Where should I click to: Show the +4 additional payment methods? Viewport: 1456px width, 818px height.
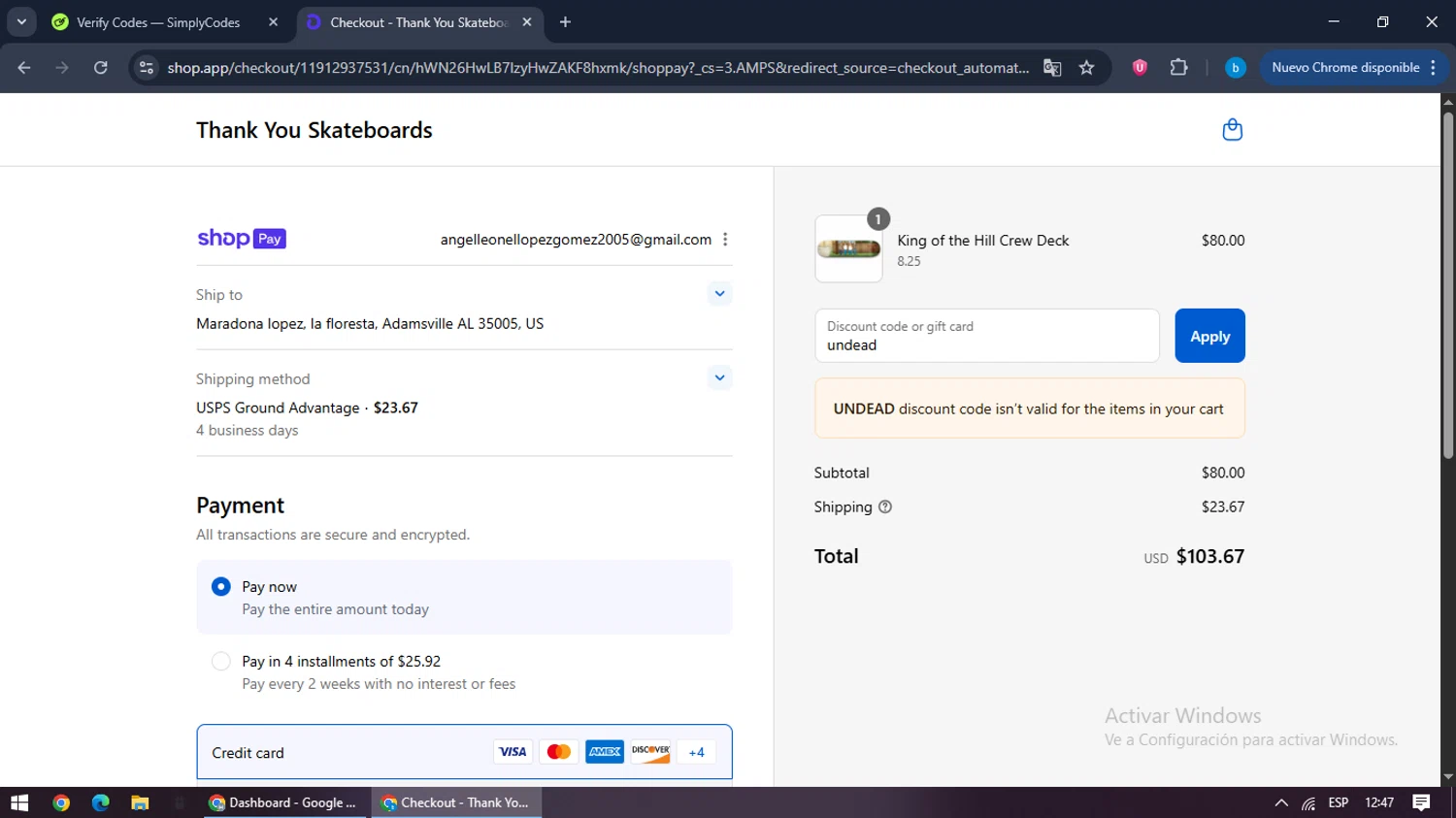coord(696,752)
